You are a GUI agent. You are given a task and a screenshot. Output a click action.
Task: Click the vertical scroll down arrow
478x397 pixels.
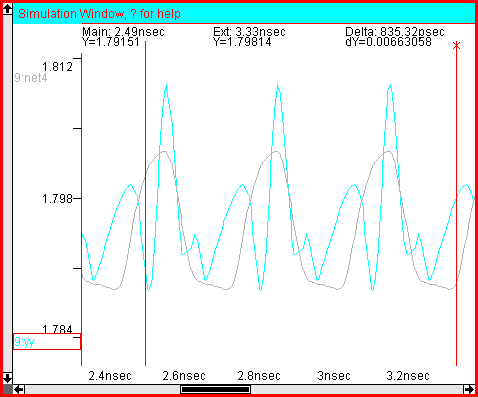point(7,378)
